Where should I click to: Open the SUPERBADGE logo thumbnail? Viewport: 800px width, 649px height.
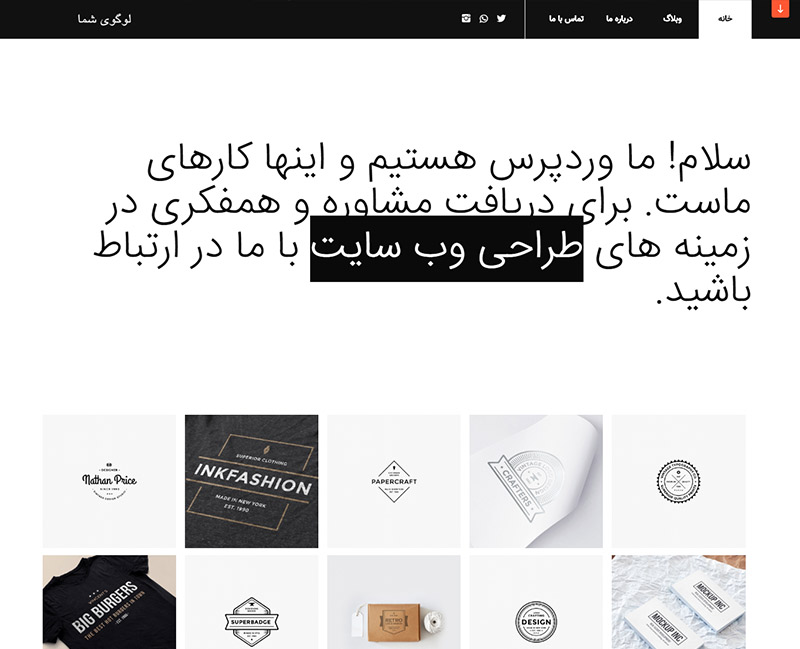point(252,602)
